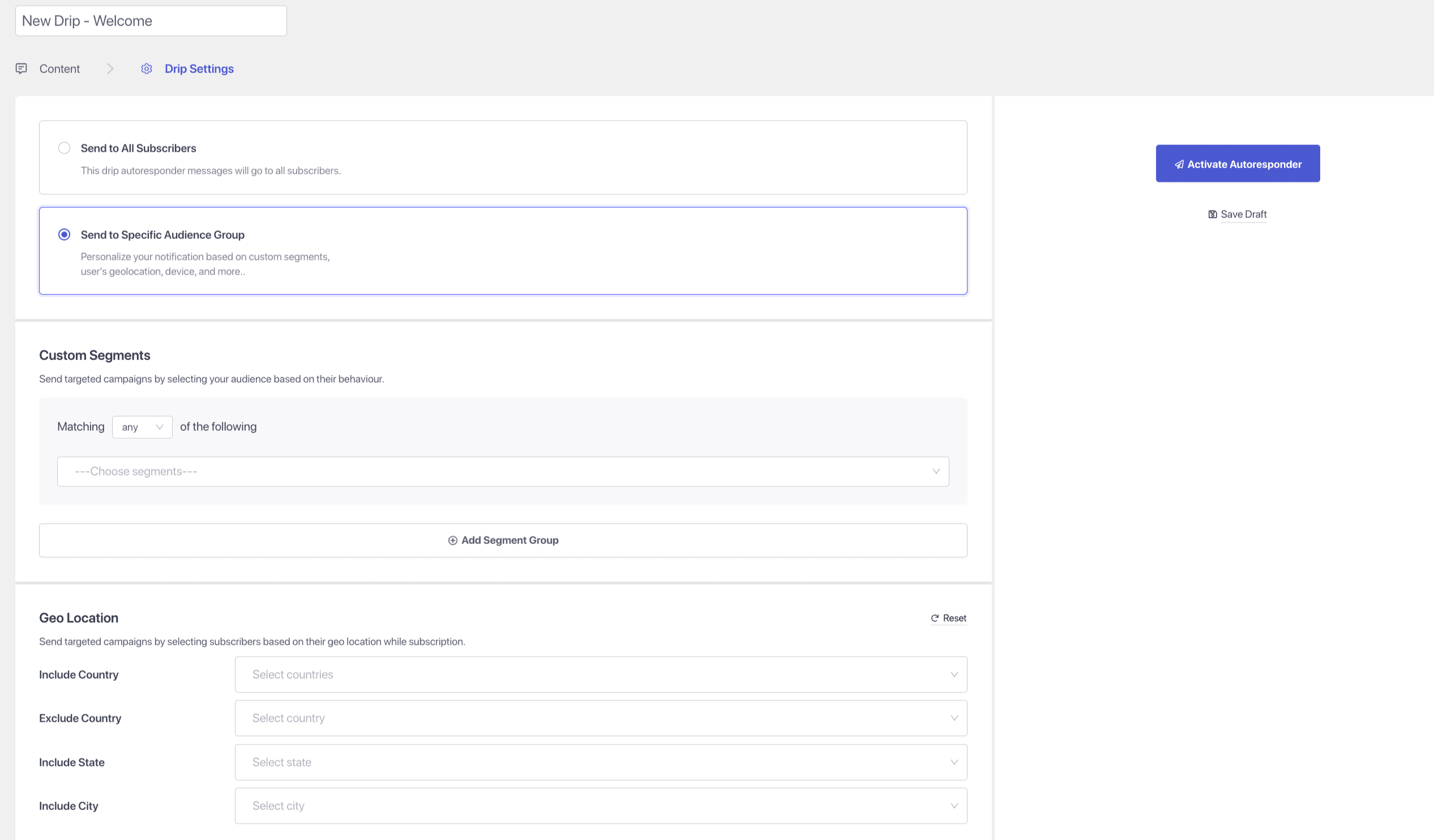This screenshot has width=1434, height=840.
Task: Click the Activate Autoresponder button
Action: tap(1237, 164)
